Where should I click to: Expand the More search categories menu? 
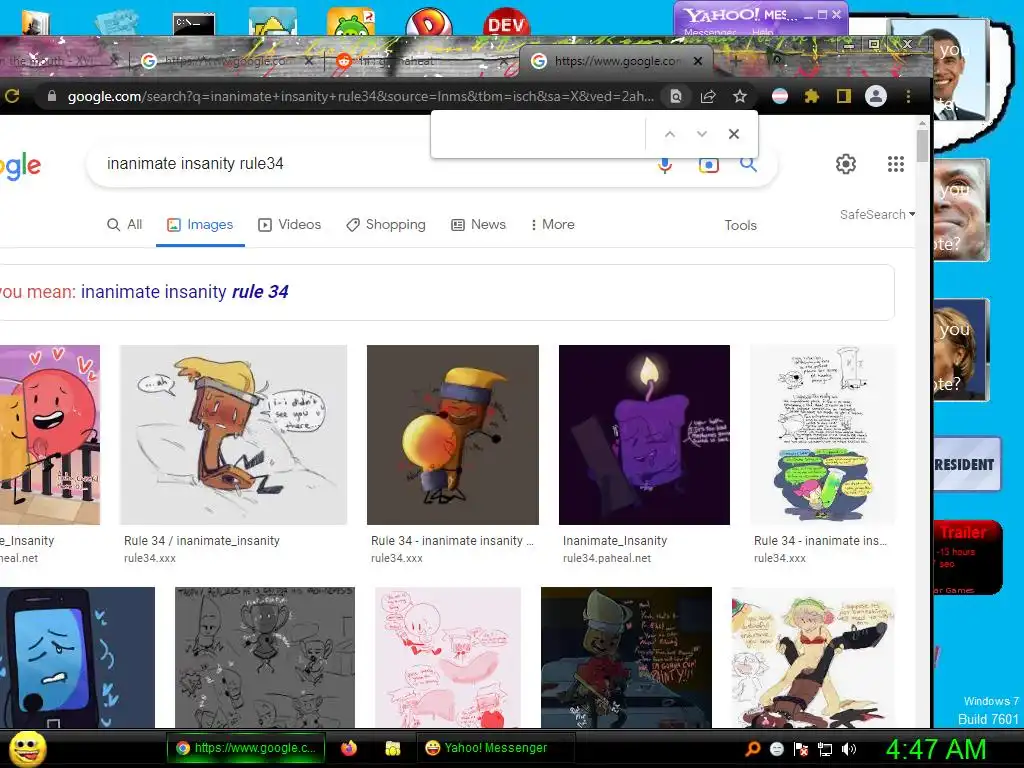[552, 225]
